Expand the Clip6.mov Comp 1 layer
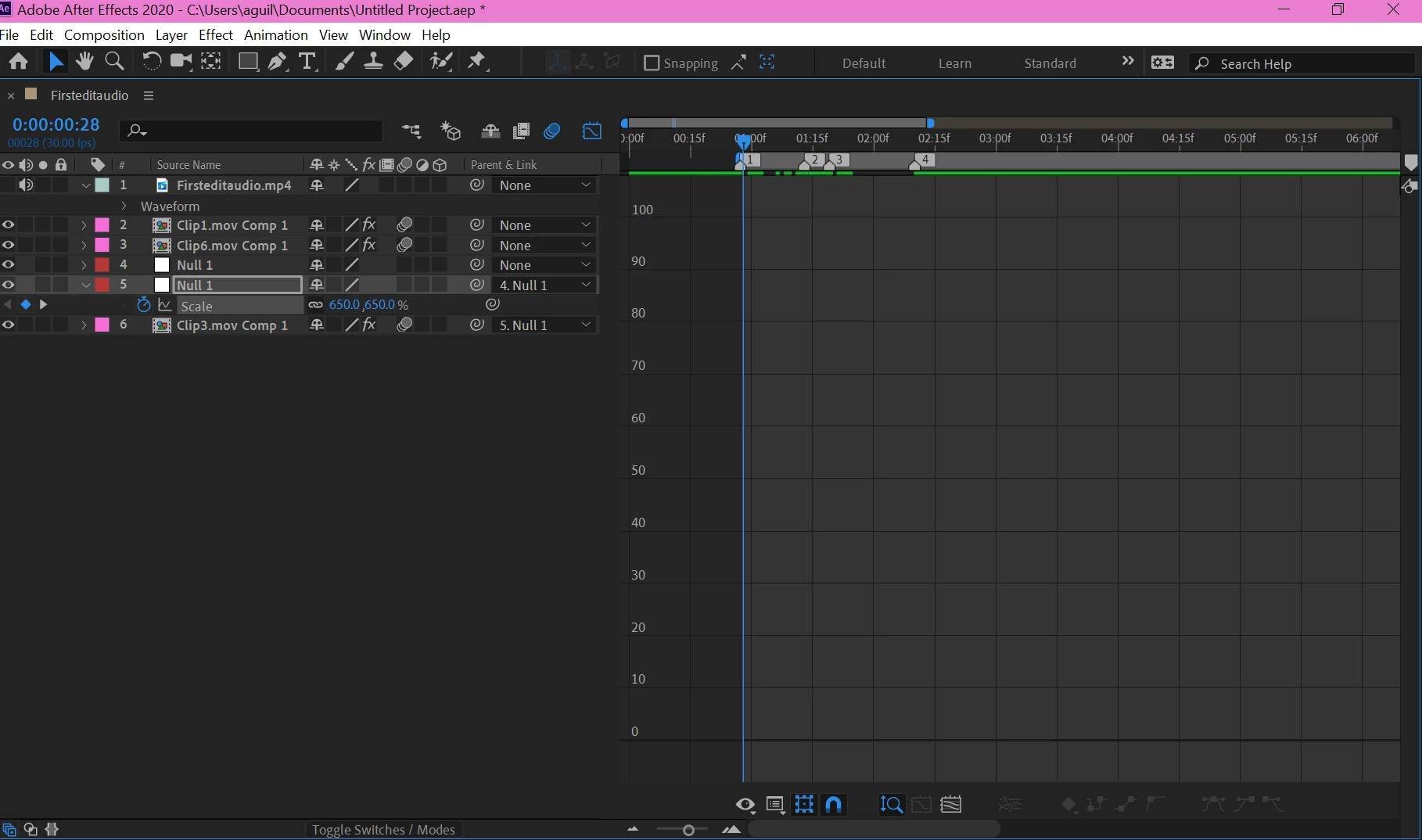The width and height of the screenshot is (1422, 840). point(84,245)
